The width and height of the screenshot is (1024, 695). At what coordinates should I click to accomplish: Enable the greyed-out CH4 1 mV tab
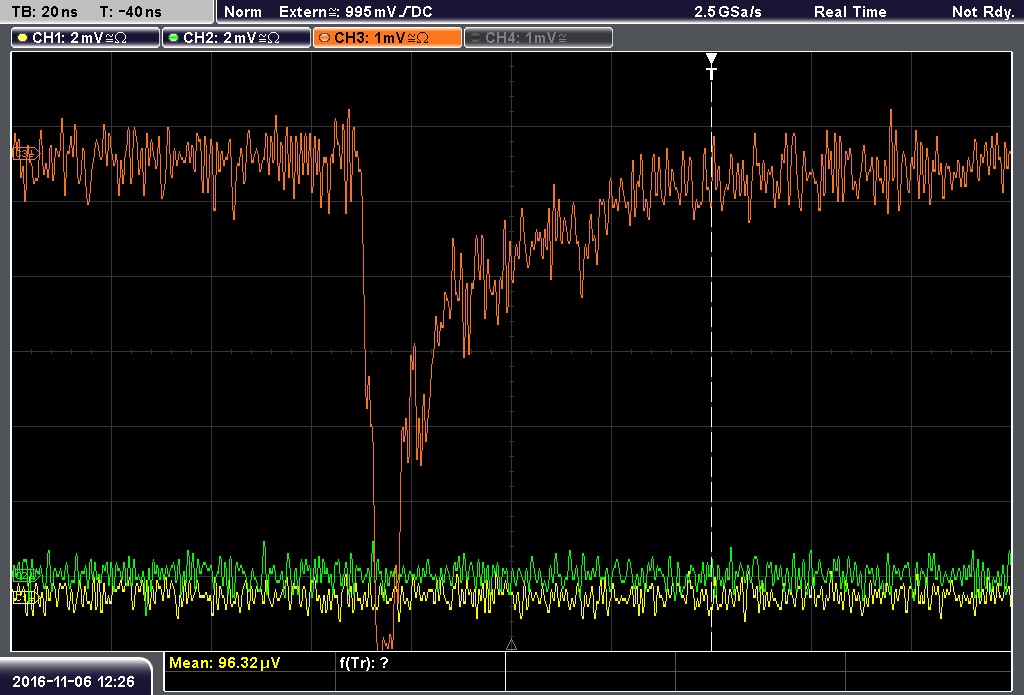[538, 38]
